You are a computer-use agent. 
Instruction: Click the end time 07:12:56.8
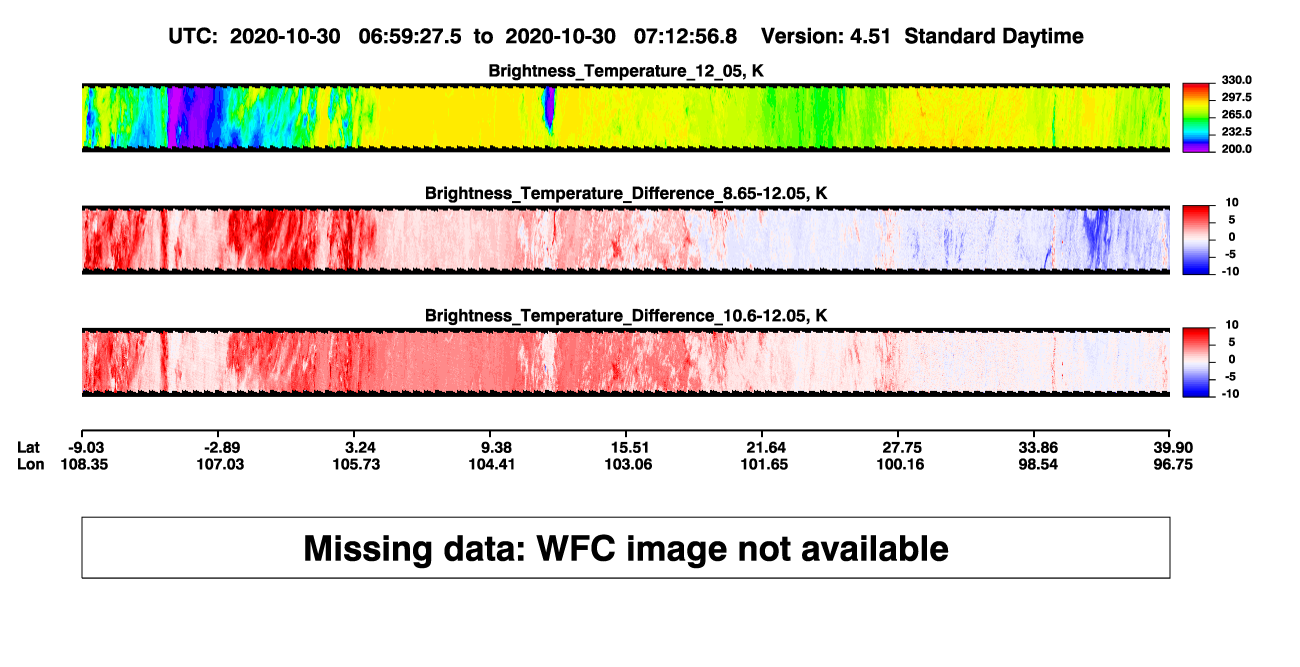click(686, 36)
